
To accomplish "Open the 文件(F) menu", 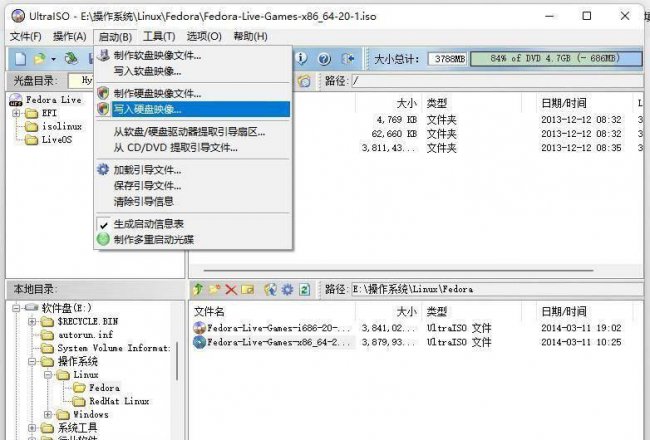I will pos(26,36).
